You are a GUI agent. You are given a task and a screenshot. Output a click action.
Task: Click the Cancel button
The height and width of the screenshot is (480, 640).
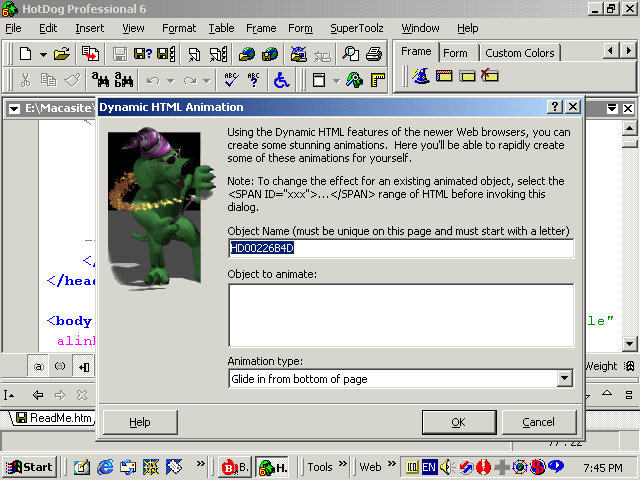click(538, 422)
